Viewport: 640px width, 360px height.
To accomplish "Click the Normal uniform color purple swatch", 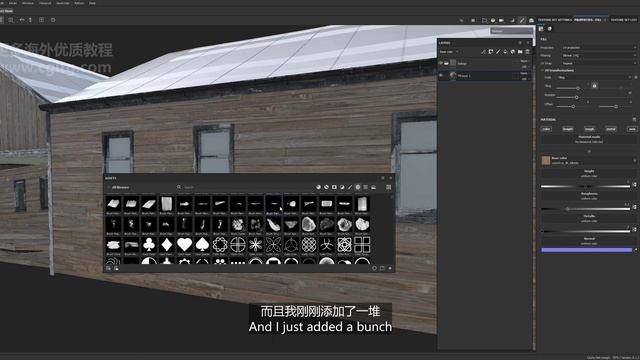I will [587, 250].
